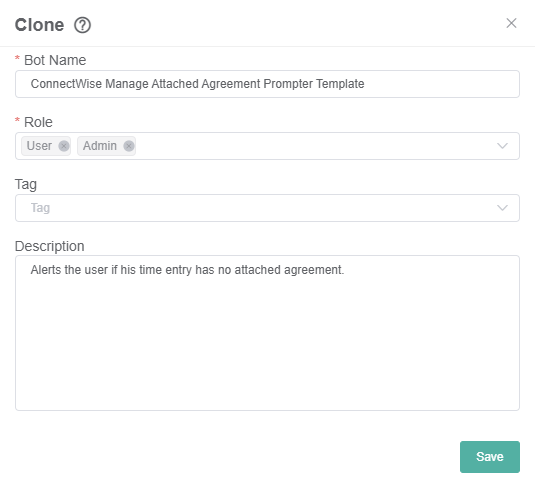Remove the User role tag
Image resolution: width=535 pixels, height=500 pixels.
[x=63, y=146]
